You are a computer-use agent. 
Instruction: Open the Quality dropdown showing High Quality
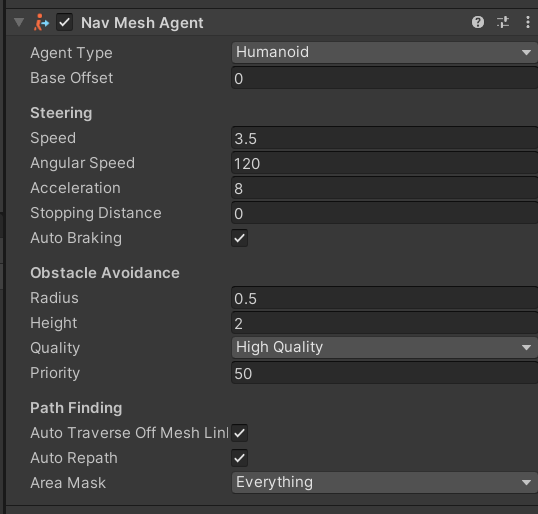(x=385, y=348)
